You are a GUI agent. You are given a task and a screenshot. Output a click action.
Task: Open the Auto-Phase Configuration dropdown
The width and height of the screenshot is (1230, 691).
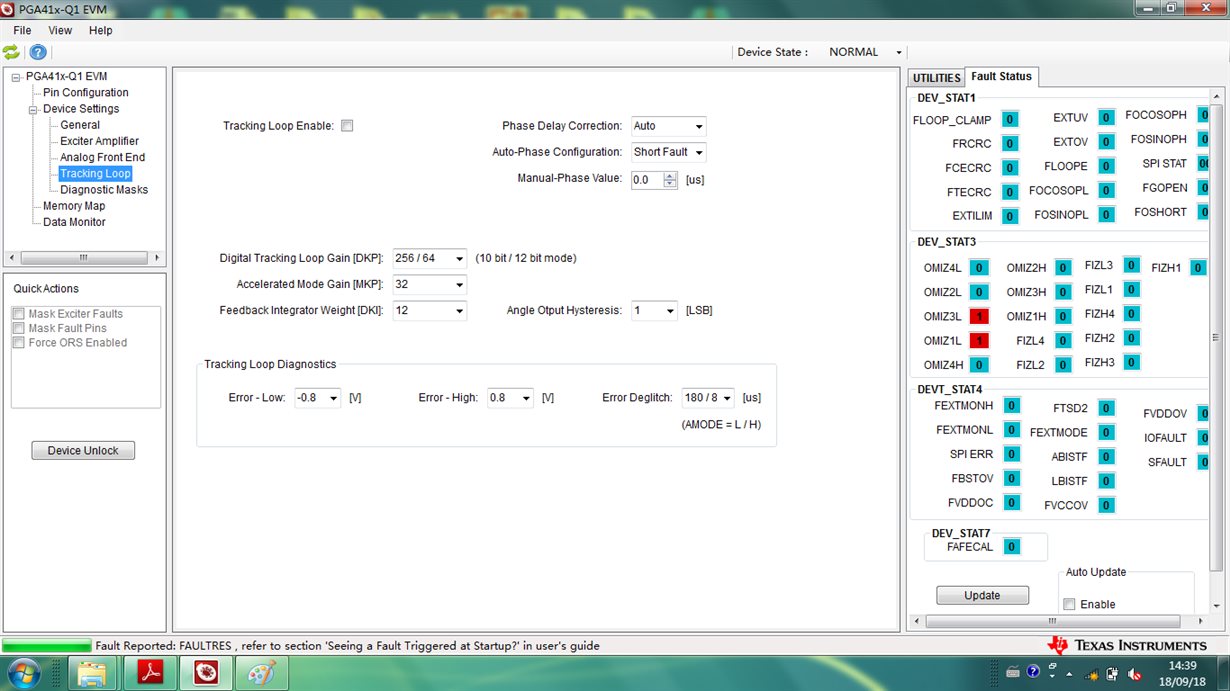point(668,152)
